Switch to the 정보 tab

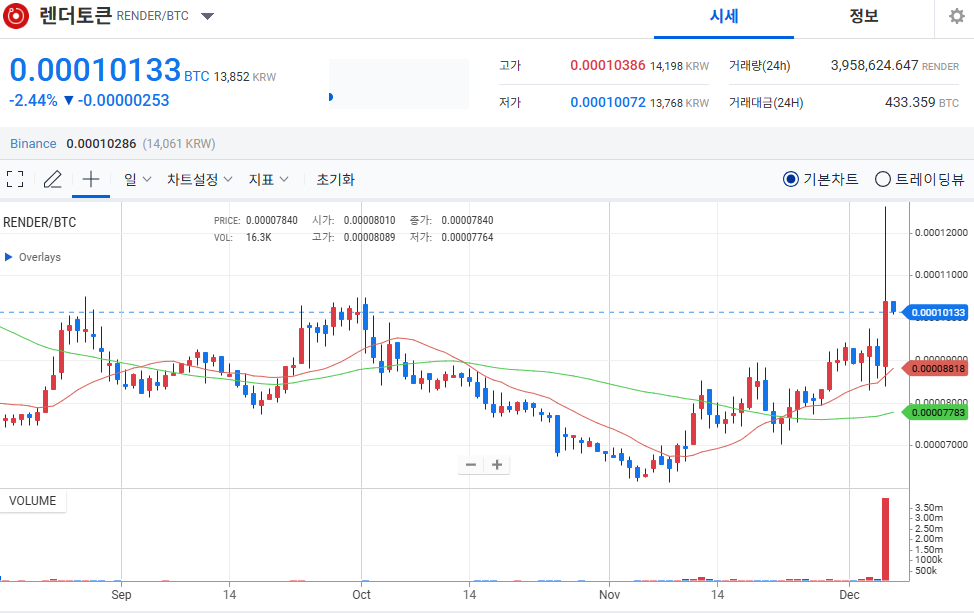[862, 16]
